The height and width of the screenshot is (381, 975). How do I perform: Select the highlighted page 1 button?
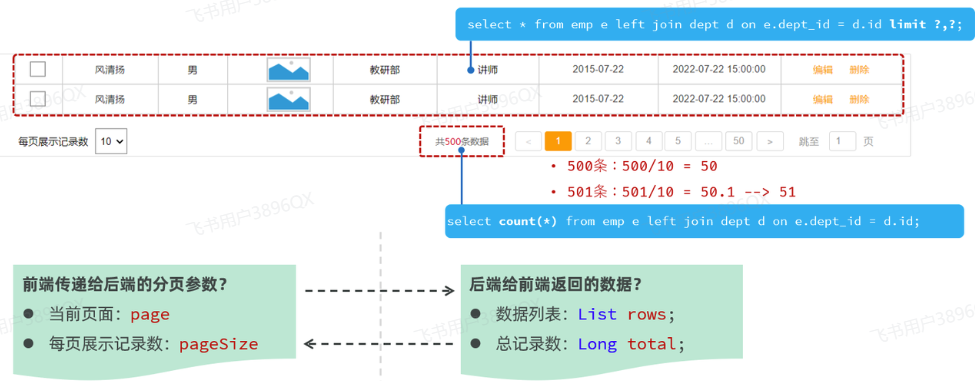click(558, 141)
